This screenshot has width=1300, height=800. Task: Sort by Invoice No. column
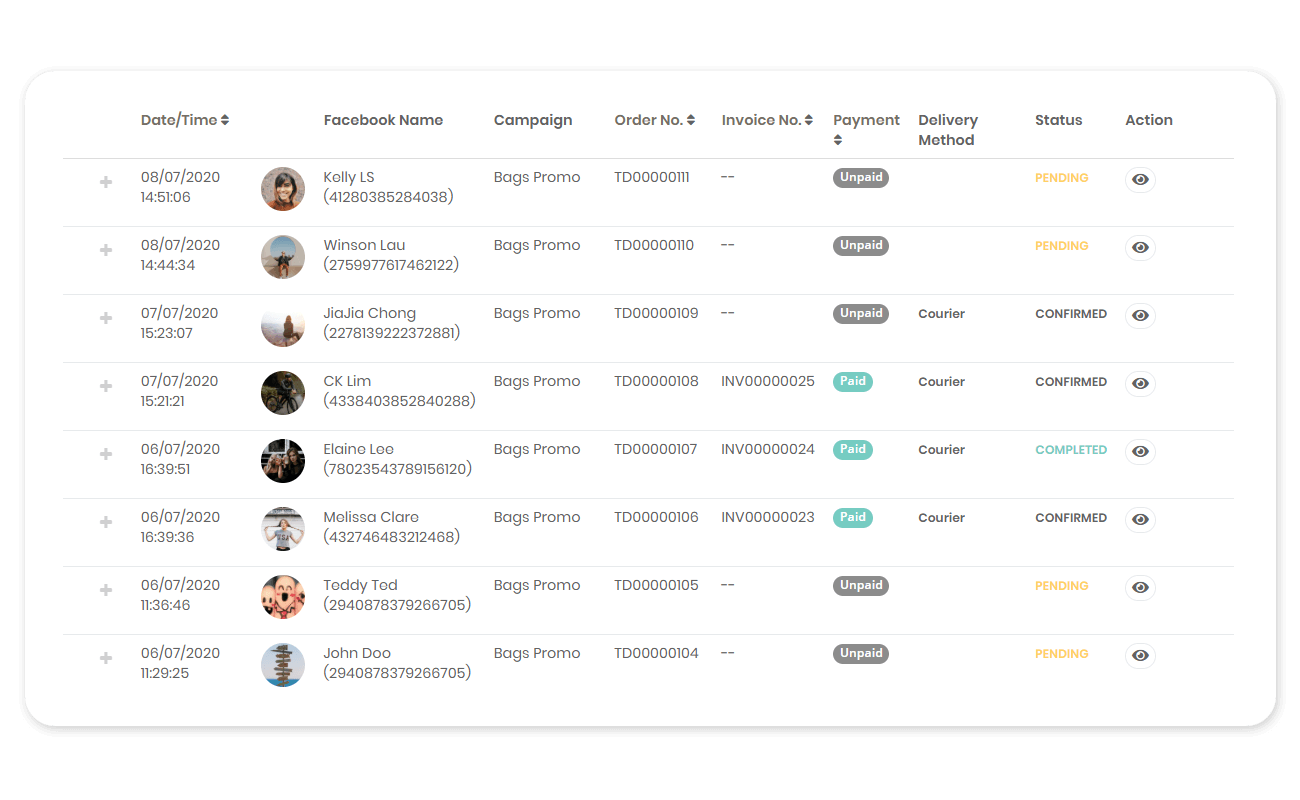click(x=767, y=120)
